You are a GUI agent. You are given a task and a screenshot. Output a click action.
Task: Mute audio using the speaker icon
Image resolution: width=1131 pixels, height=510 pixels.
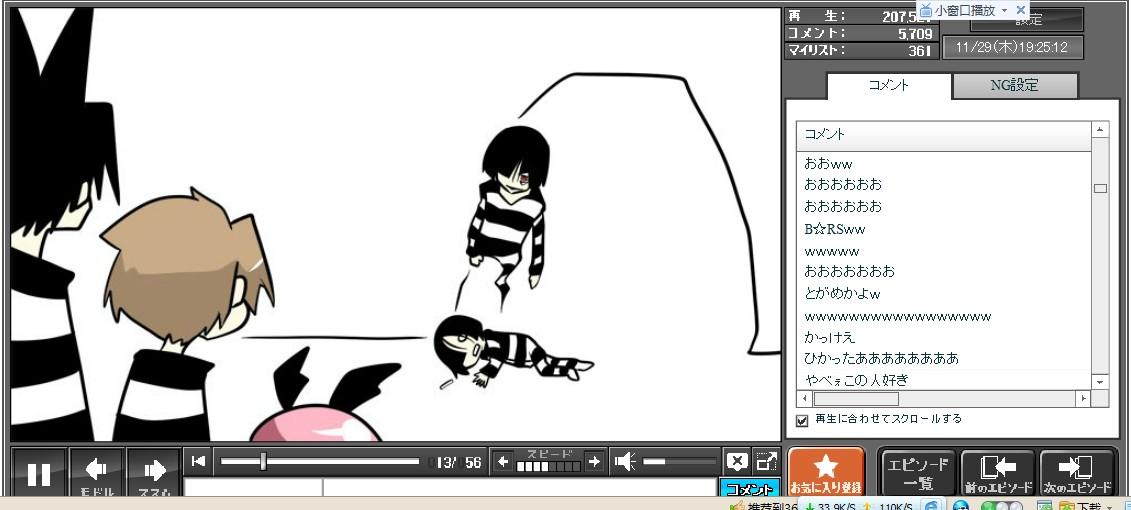625,461
